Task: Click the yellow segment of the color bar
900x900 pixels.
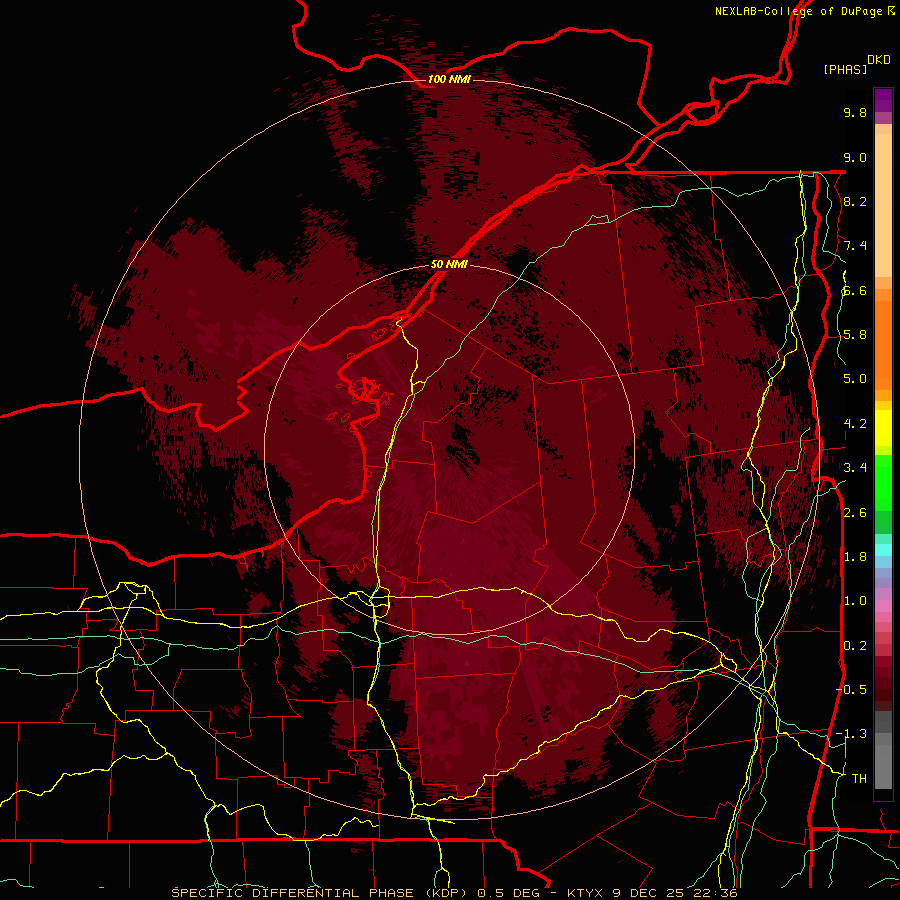Action: (x=883, y=428)
